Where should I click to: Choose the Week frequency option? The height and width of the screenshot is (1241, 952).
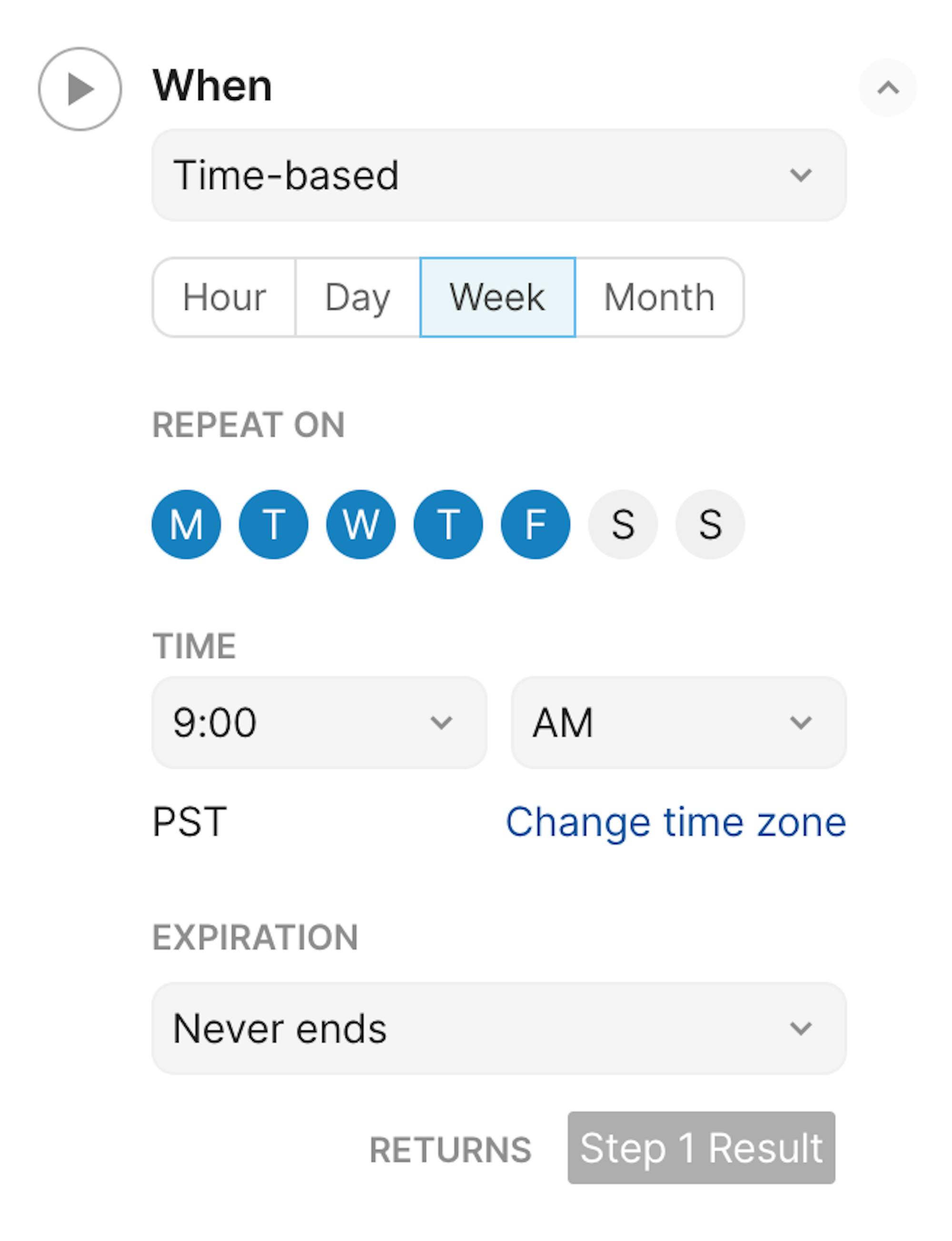(497, 297)
